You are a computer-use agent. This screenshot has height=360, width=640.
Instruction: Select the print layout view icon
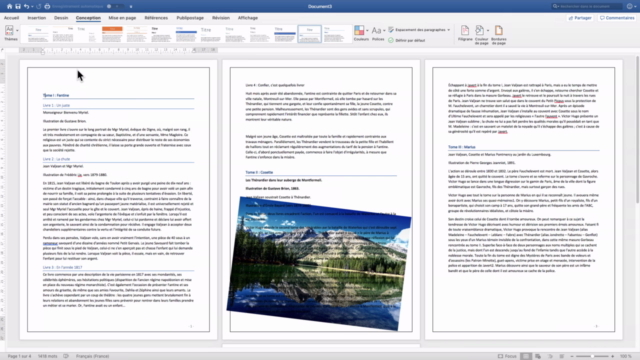(526, 356)
